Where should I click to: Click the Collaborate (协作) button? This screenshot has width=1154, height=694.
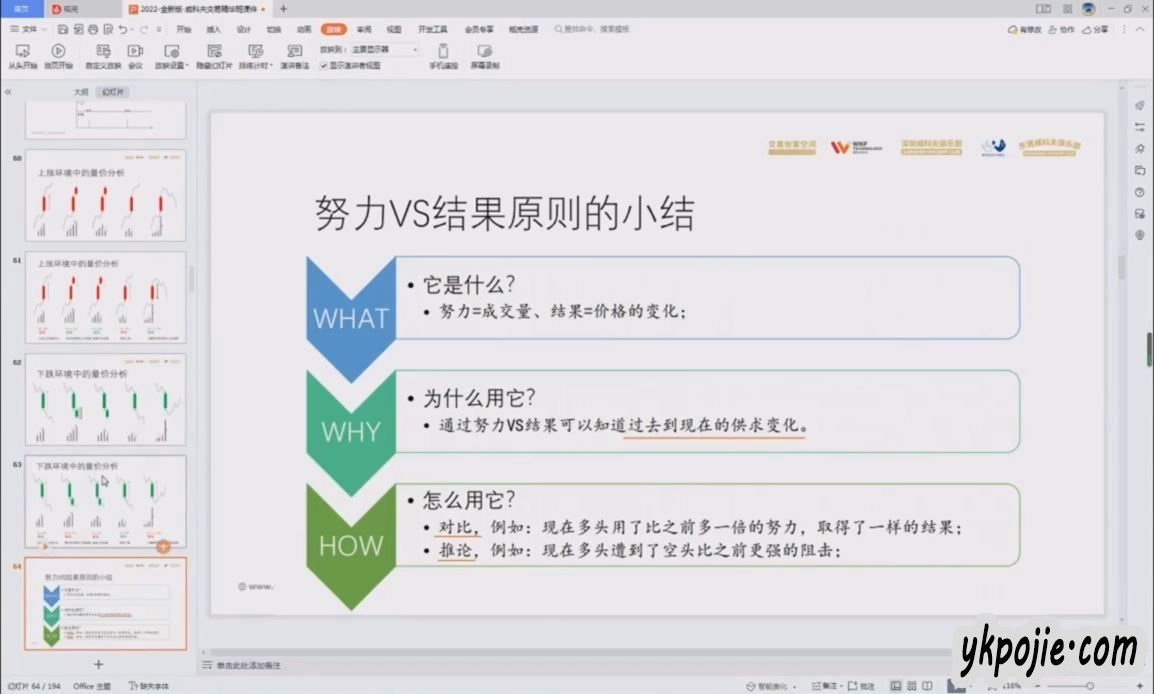click(x=1062, y=29)
